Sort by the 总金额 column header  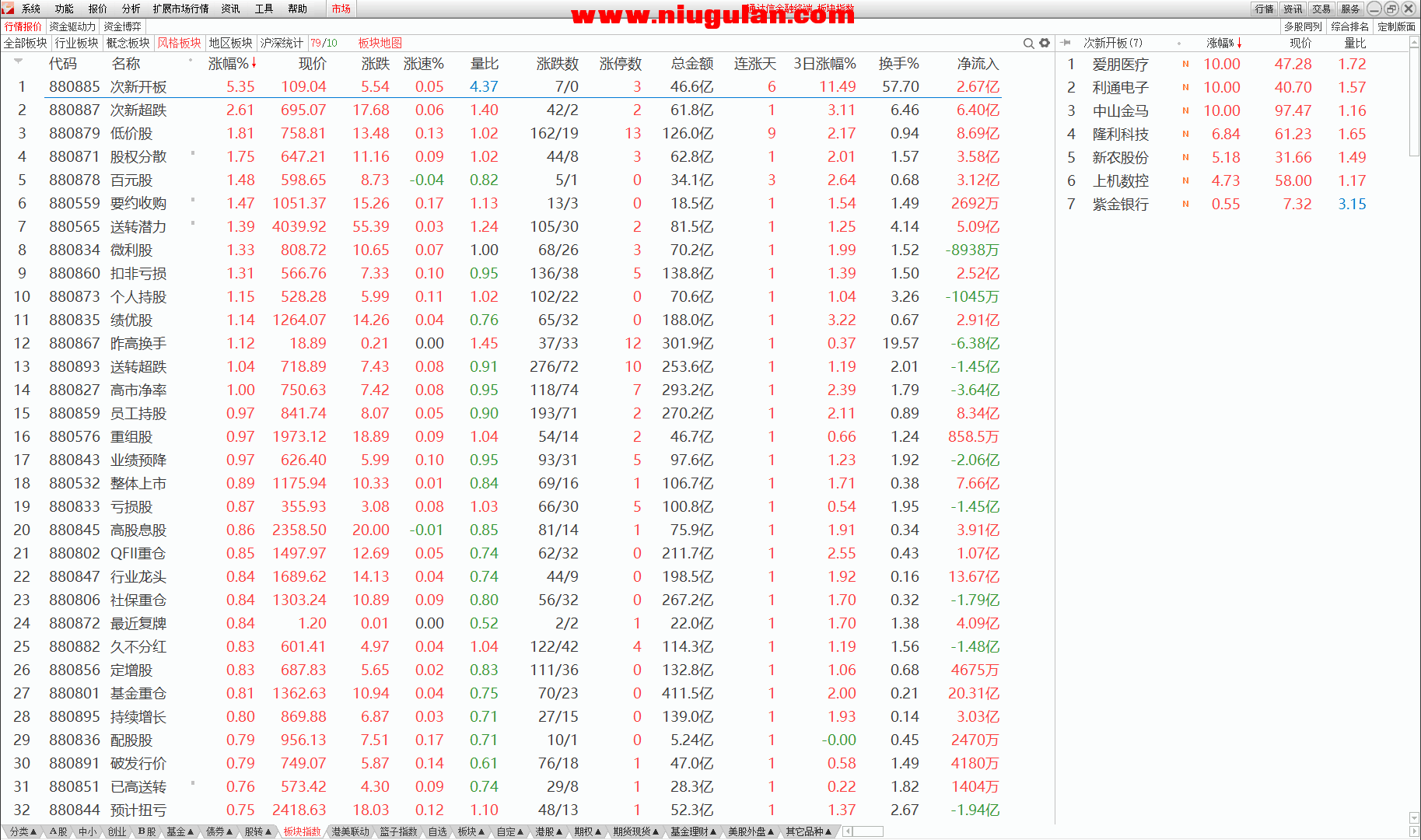[x=692, y=64]
